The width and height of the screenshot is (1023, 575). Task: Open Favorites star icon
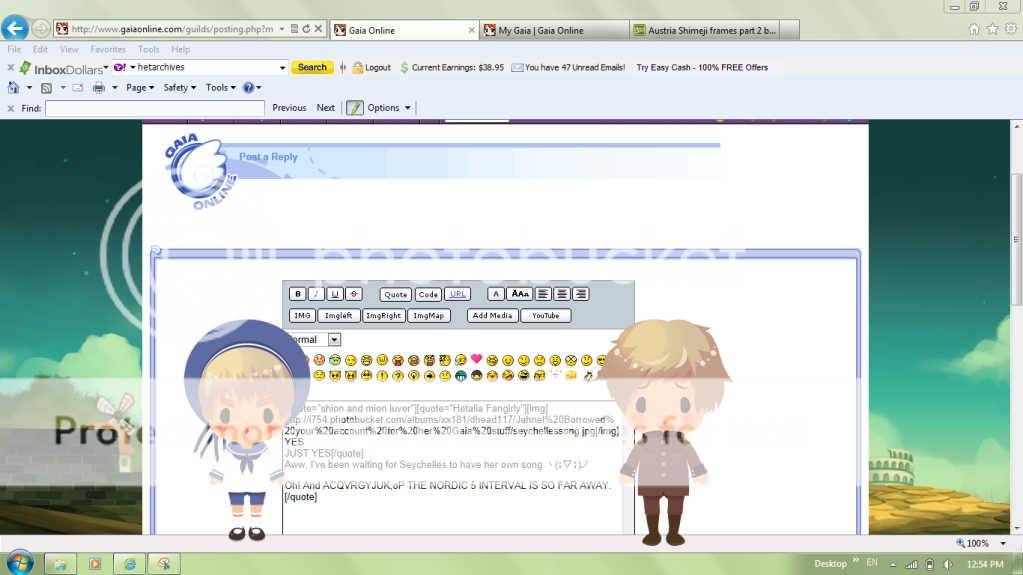(992, 29)
